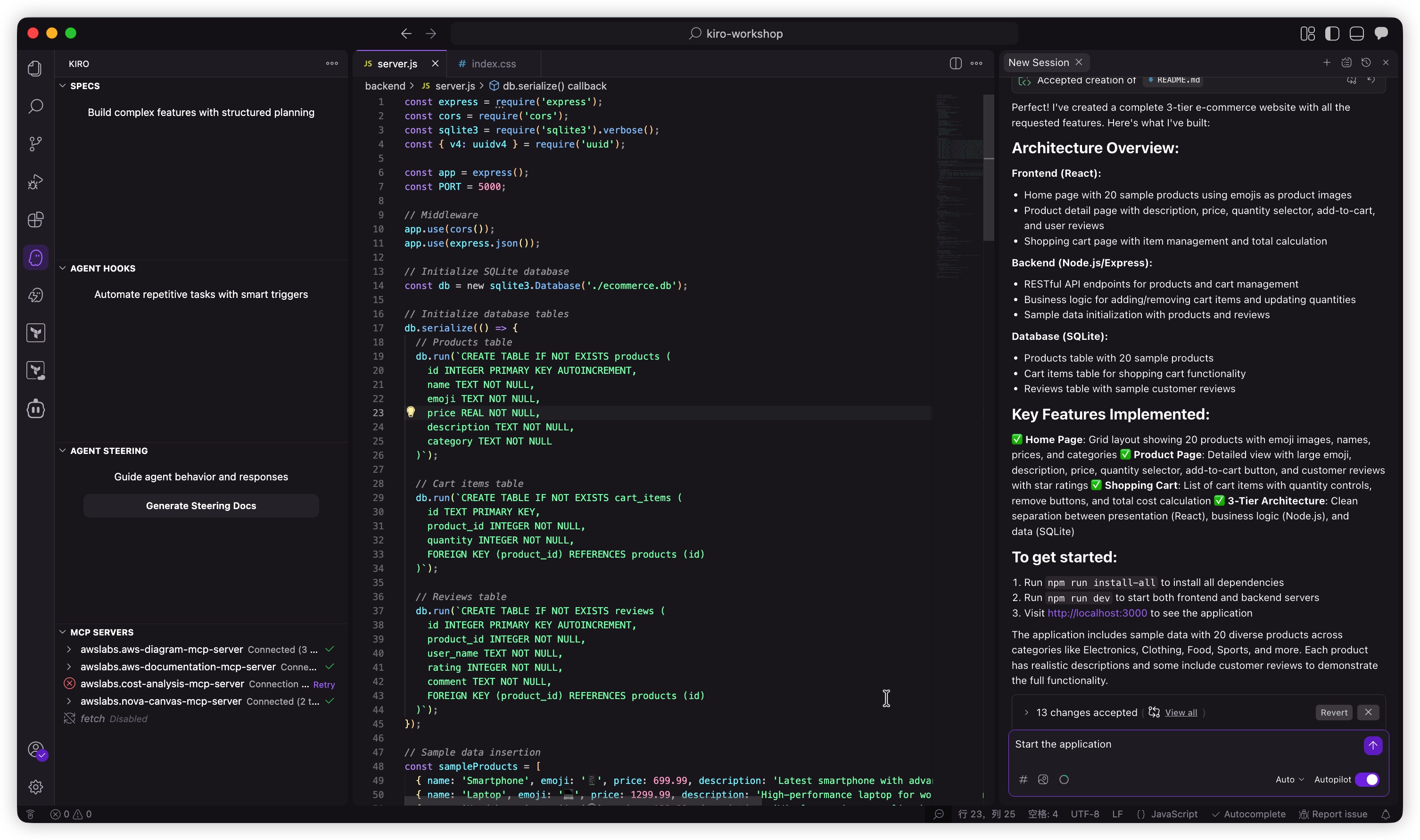Select the New Session chat tab

pos(1038,63)
